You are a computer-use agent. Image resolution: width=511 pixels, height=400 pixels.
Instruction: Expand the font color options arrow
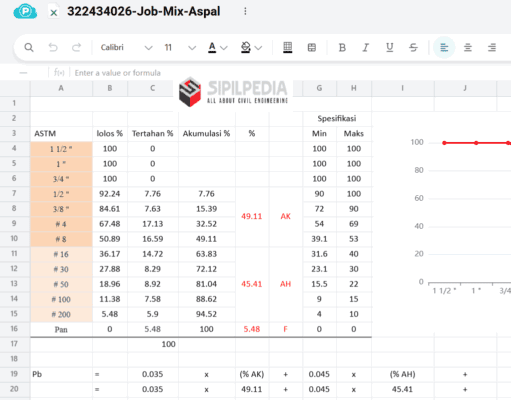[x=224, y=48]
